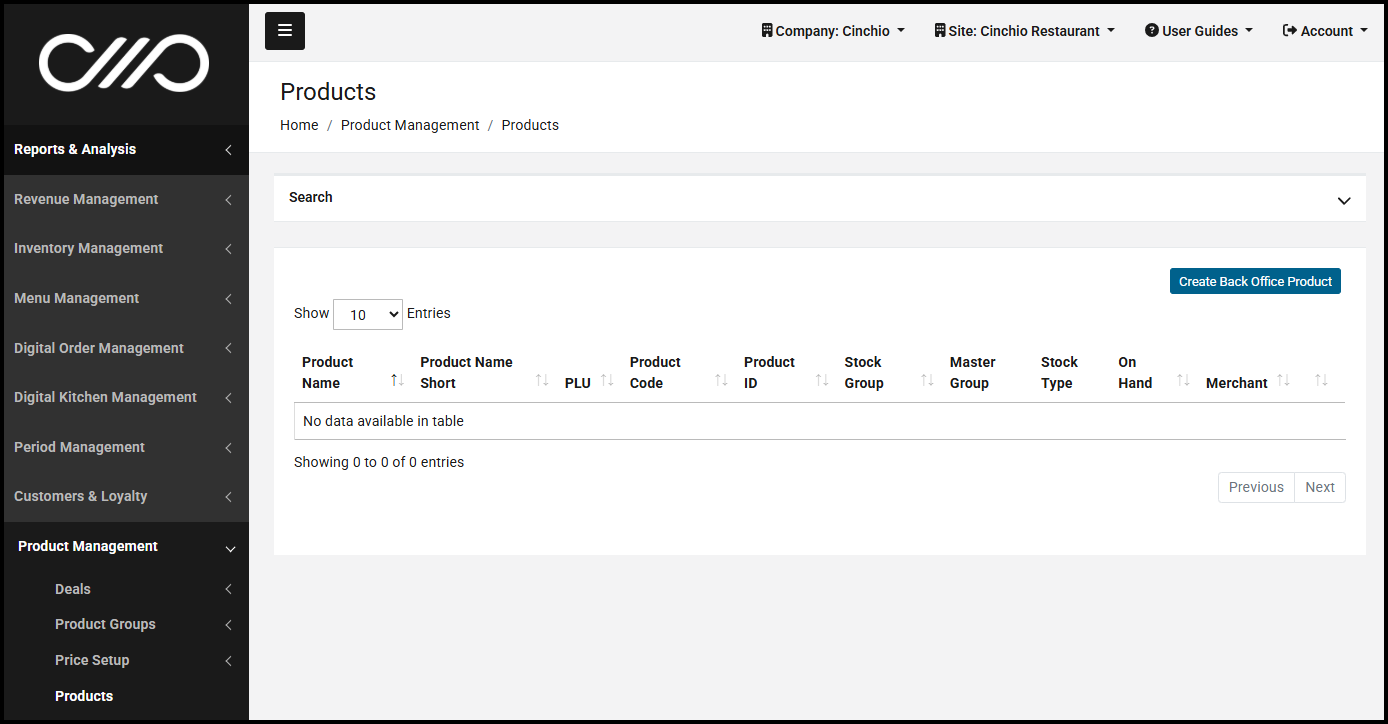This screenshot has width=1388, height=724.
Task: Click the Search panel title text
Action: click(311, 197)
